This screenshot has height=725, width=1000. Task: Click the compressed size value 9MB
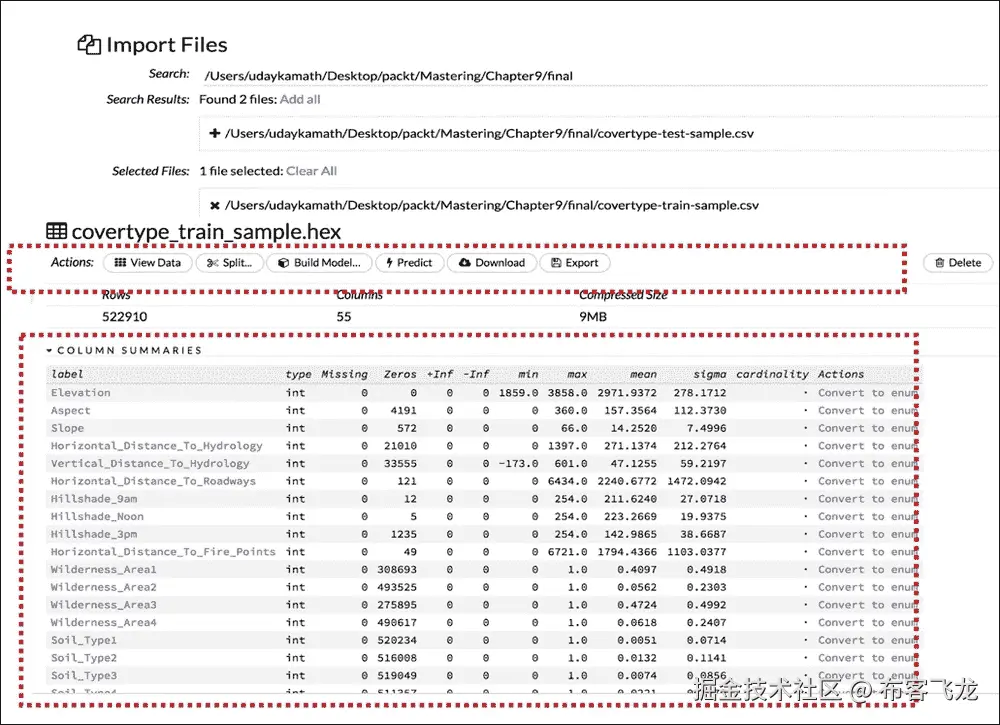tap(593, 317)
